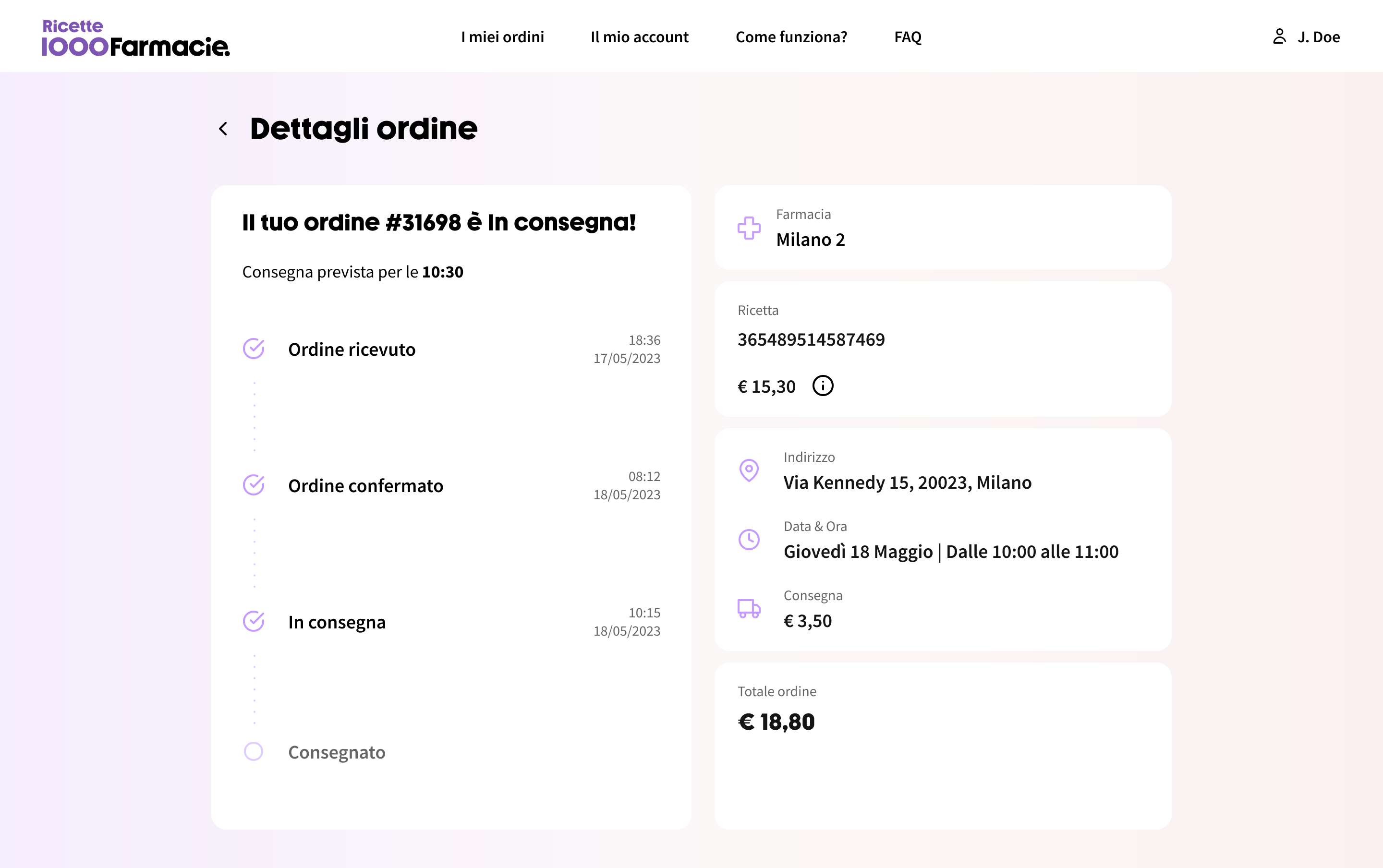Click the J. Doe account name
The width and height of the screenshot is (1383, 868).
point(1319,37)
